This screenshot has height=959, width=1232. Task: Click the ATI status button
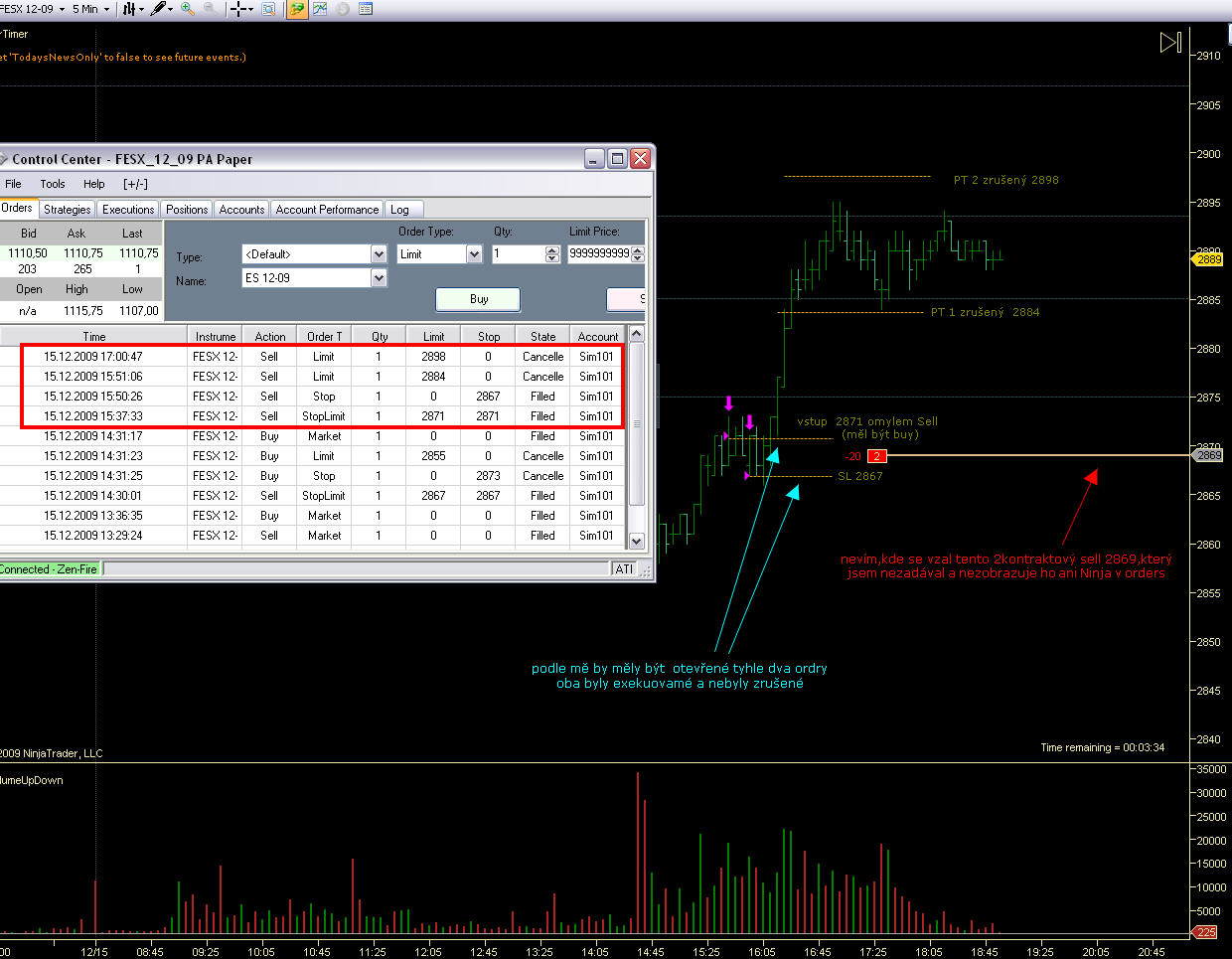coord(624,569)
